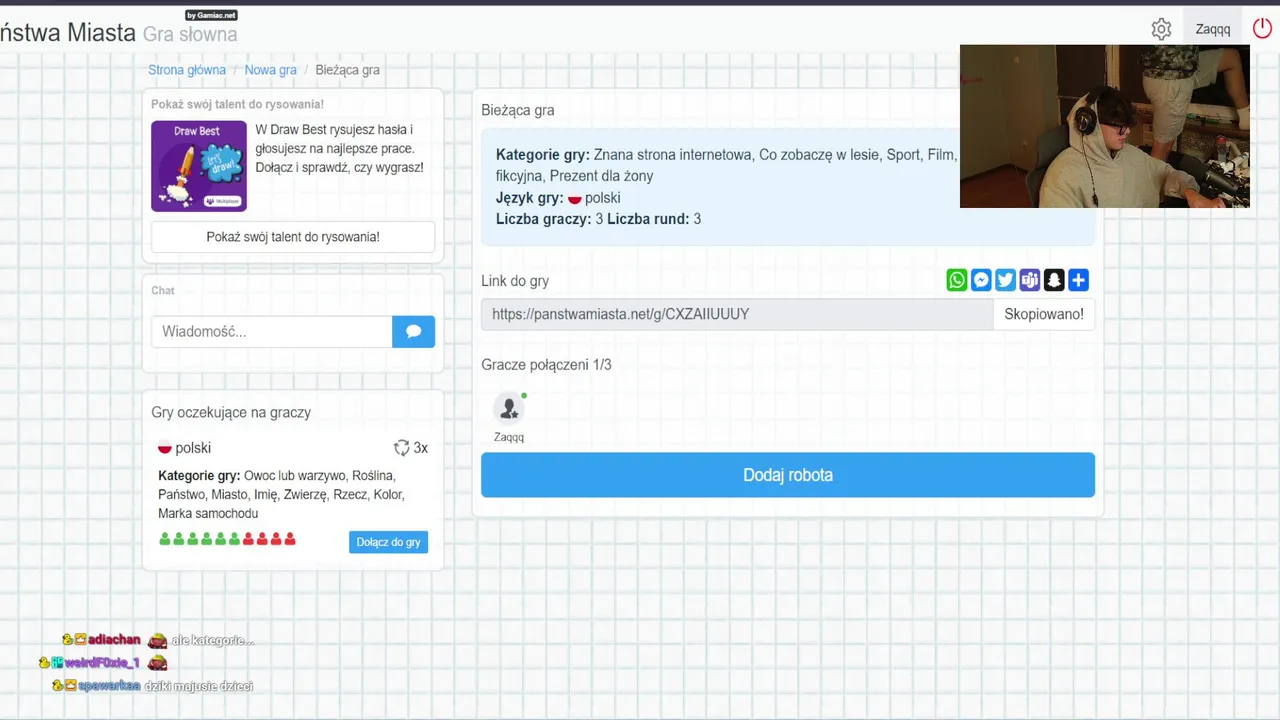Click the by Gamiac.net badge
This screenshot has width=1280, height=720.
[x=212, y=15]
